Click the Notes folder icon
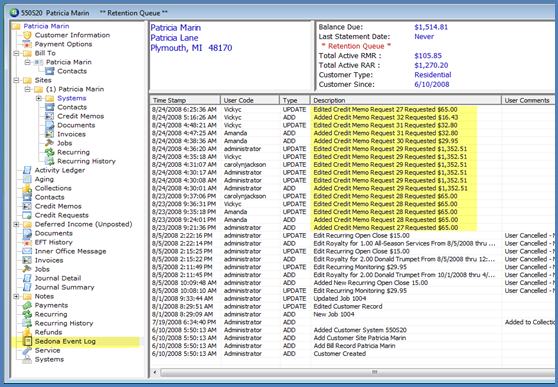This screenshot has height=387, width=558. (27, 297)
